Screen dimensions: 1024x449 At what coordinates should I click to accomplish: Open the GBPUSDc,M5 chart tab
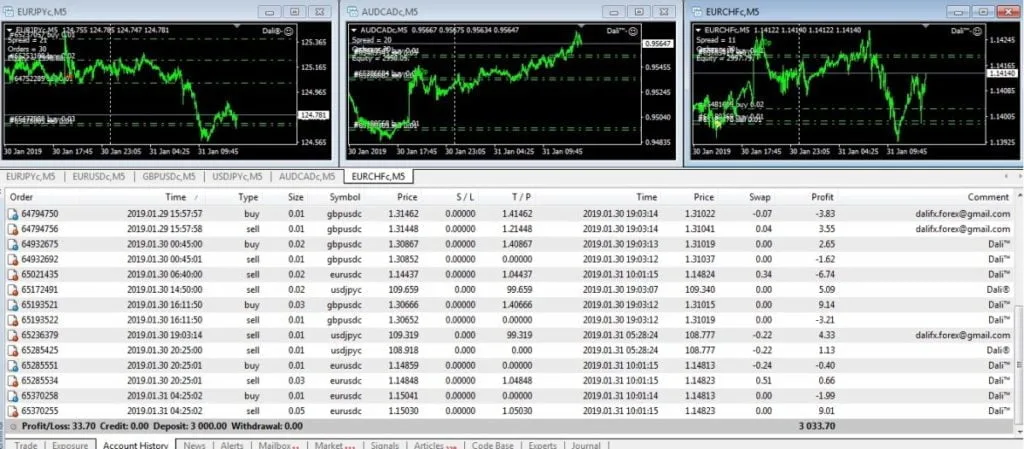(167, 177)
